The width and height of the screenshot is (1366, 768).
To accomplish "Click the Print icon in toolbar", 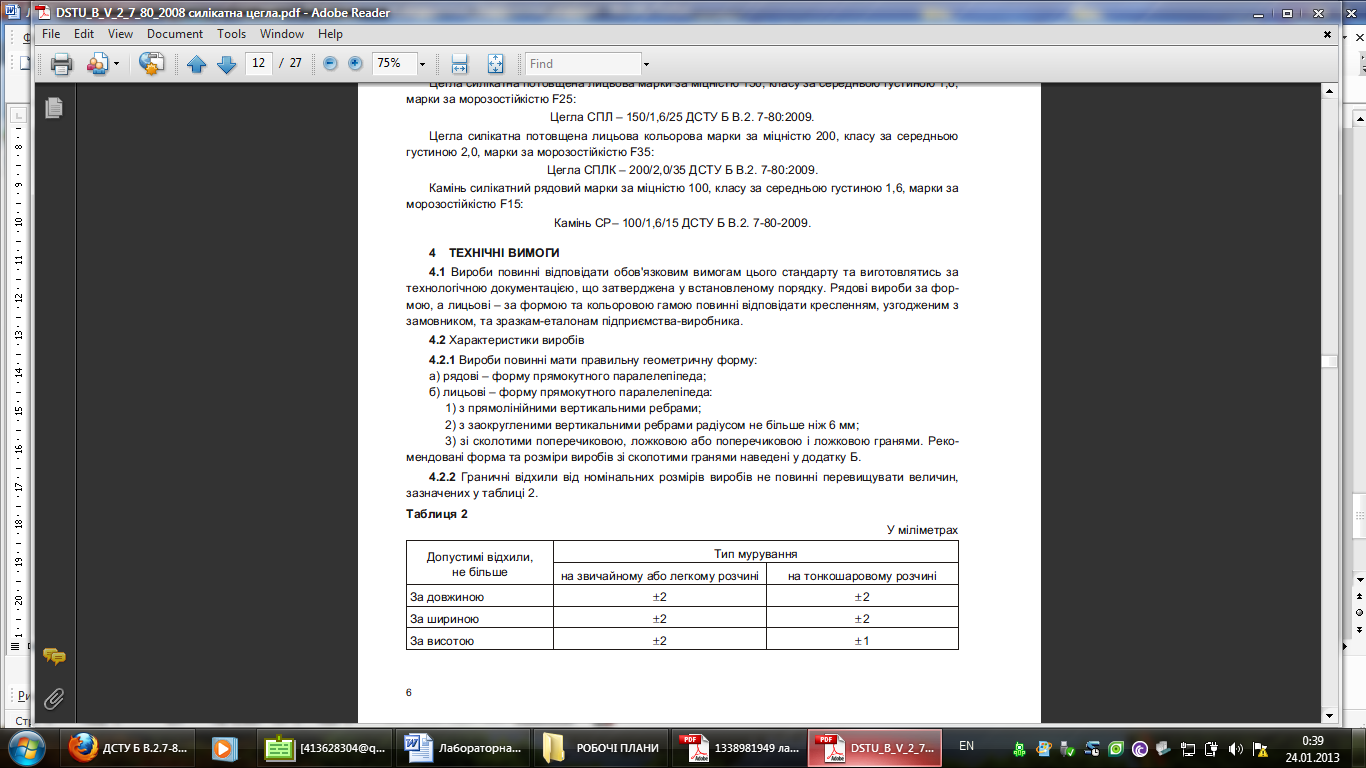I will coord(61,64).
